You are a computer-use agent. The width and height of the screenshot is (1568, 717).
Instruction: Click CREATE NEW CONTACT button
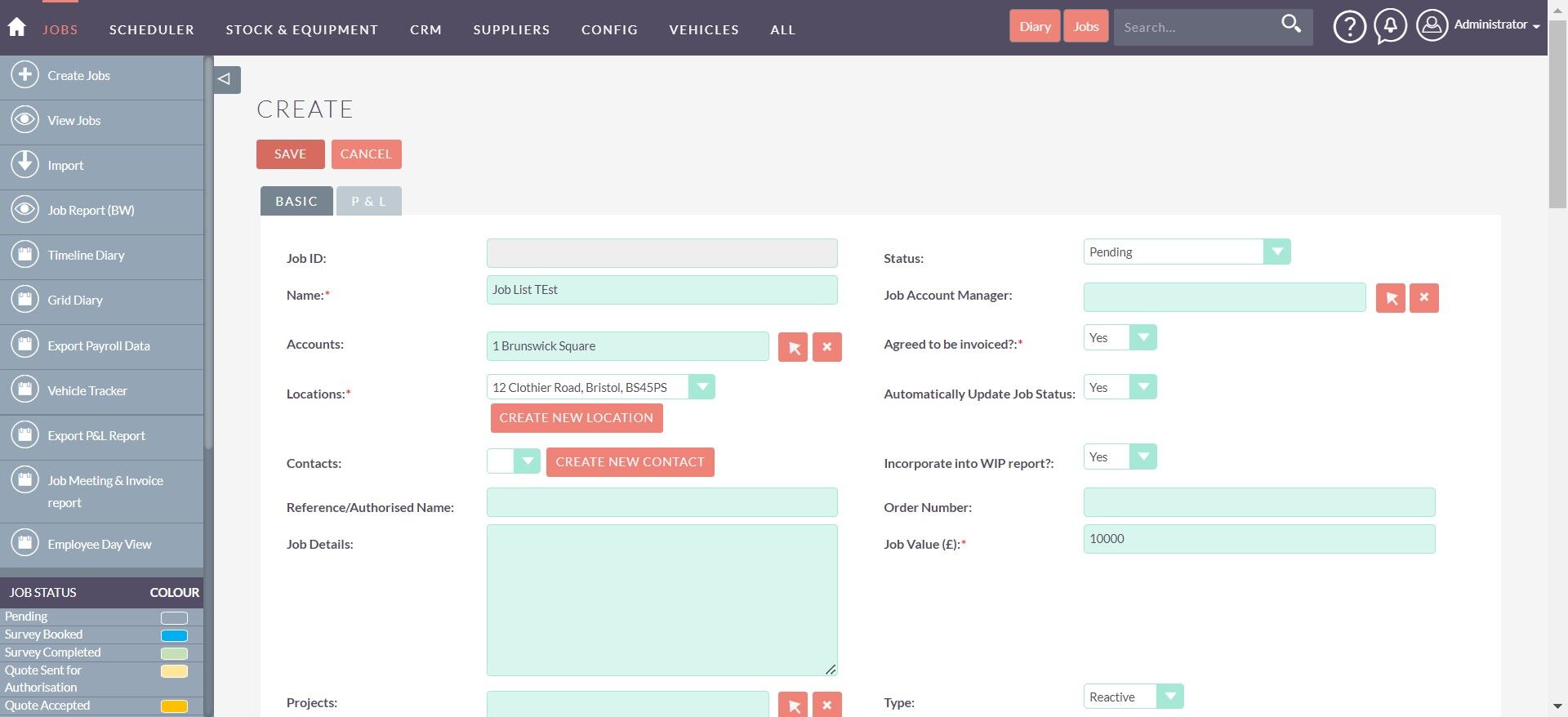630,462
